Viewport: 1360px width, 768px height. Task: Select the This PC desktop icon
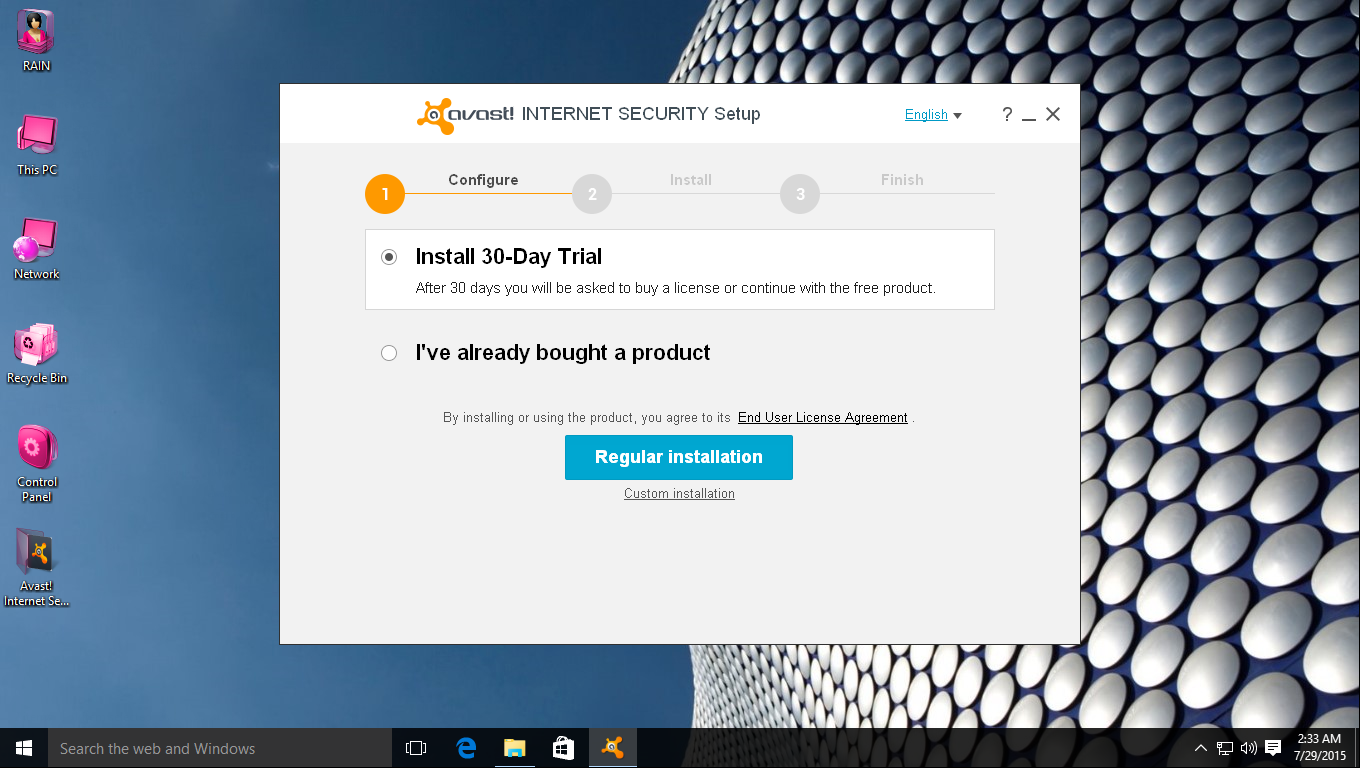coord(37,145)
